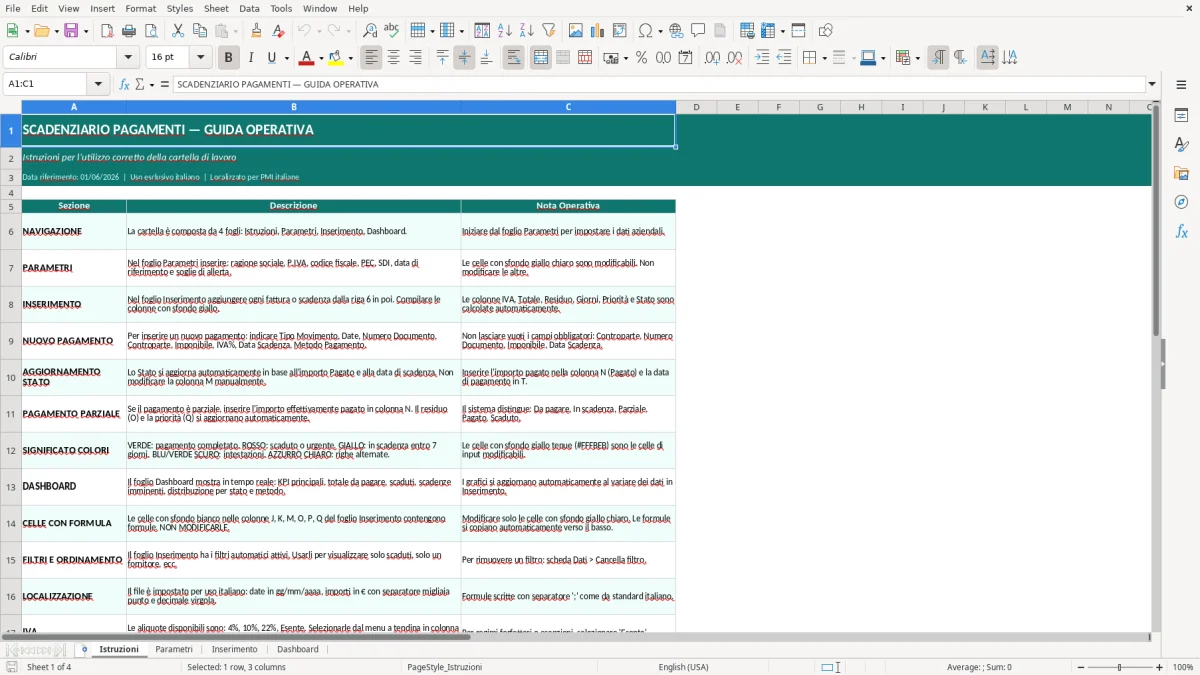This screenshot has width=1200, height=675.
Task: Open the Sheet menu
Action: coord(216,8)
